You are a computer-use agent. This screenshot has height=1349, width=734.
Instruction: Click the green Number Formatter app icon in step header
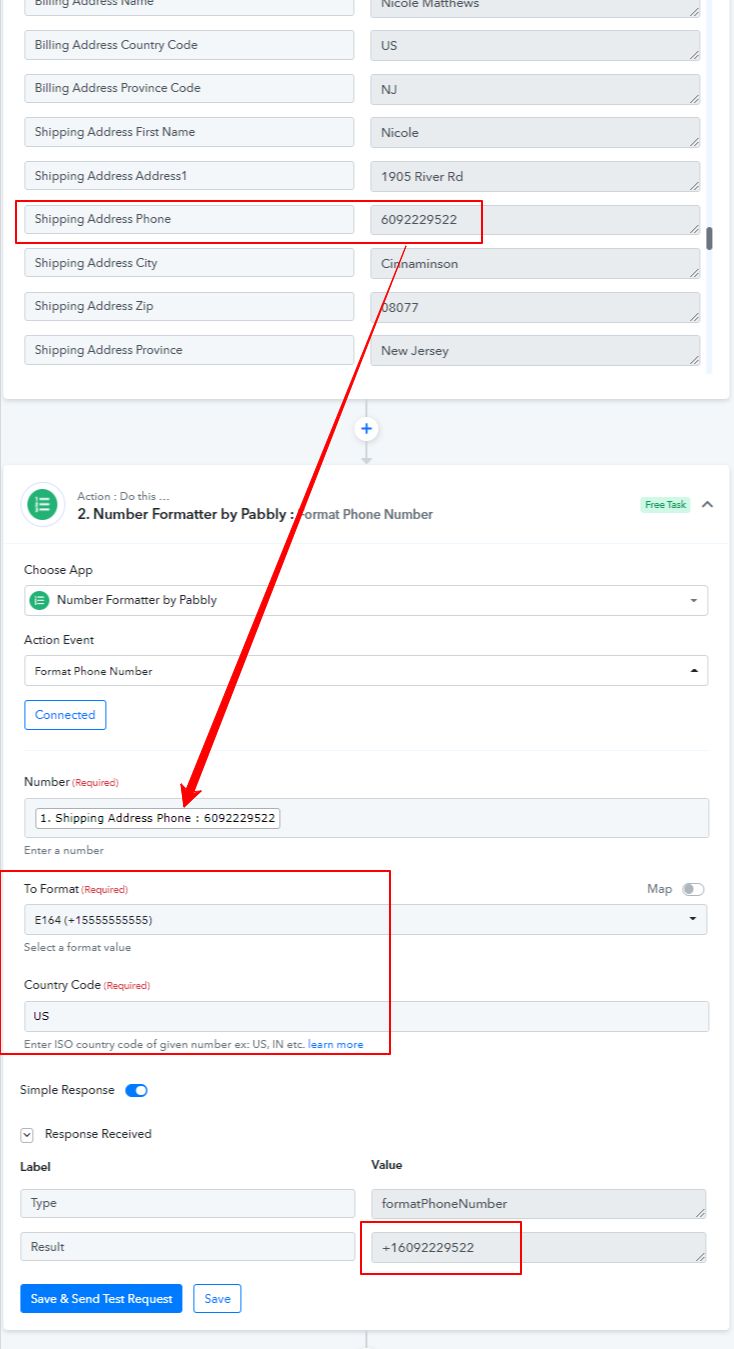tap(42, 505)
